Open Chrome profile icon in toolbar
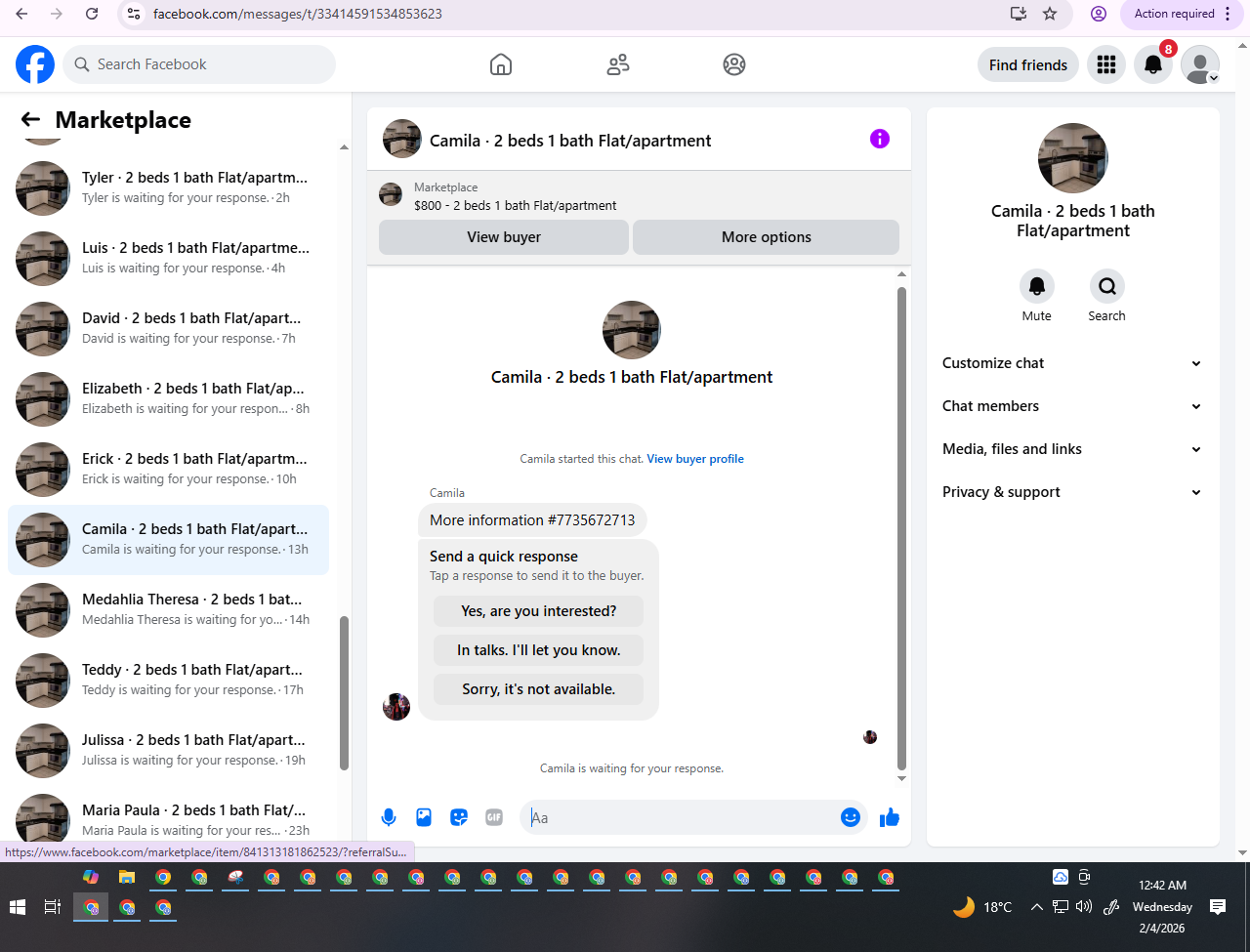 pos(1099,14)
